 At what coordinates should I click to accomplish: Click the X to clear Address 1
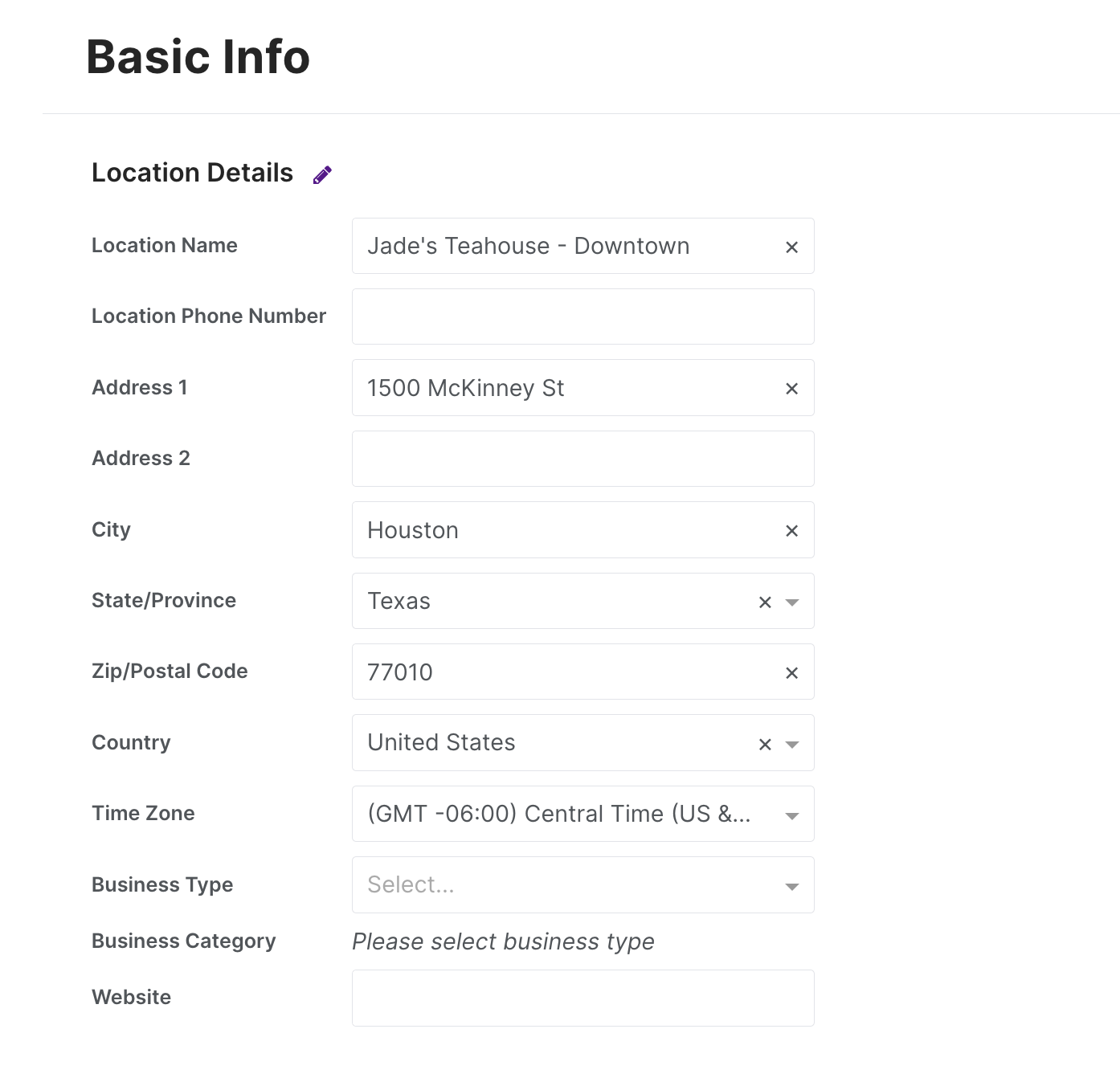pyautogui.click(x=792, y=388)
